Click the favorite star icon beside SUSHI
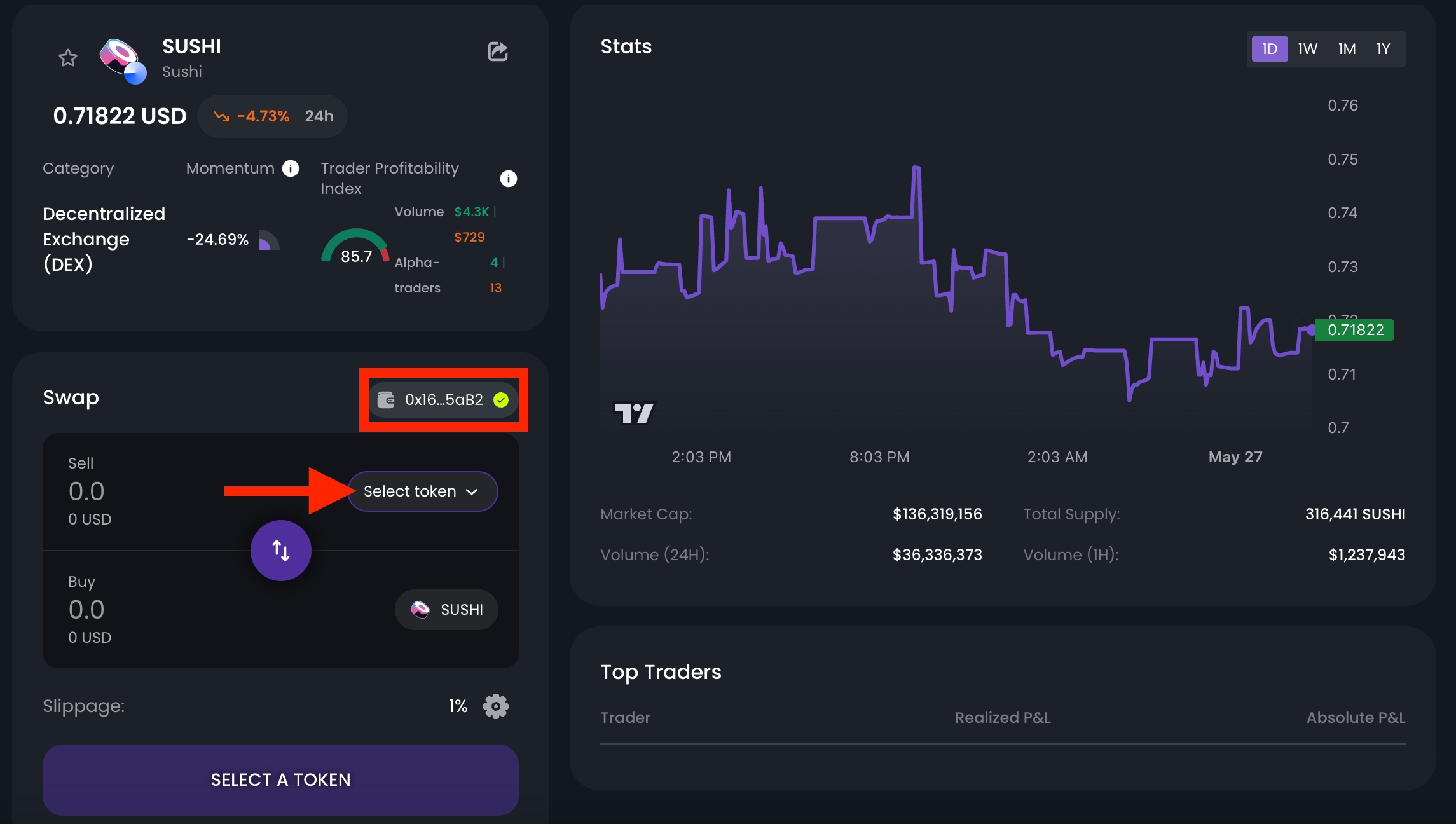The image size is (1456, 824). click(x=68, y=58)
